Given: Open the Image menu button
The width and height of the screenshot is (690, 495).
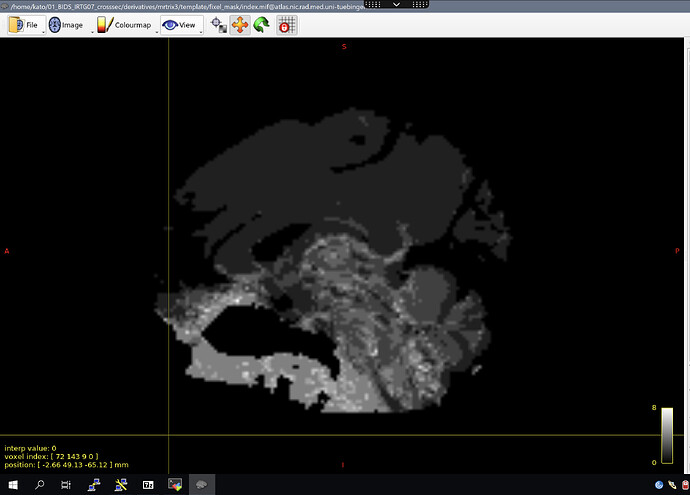Looking at the screenshot, I should point(66,25).
